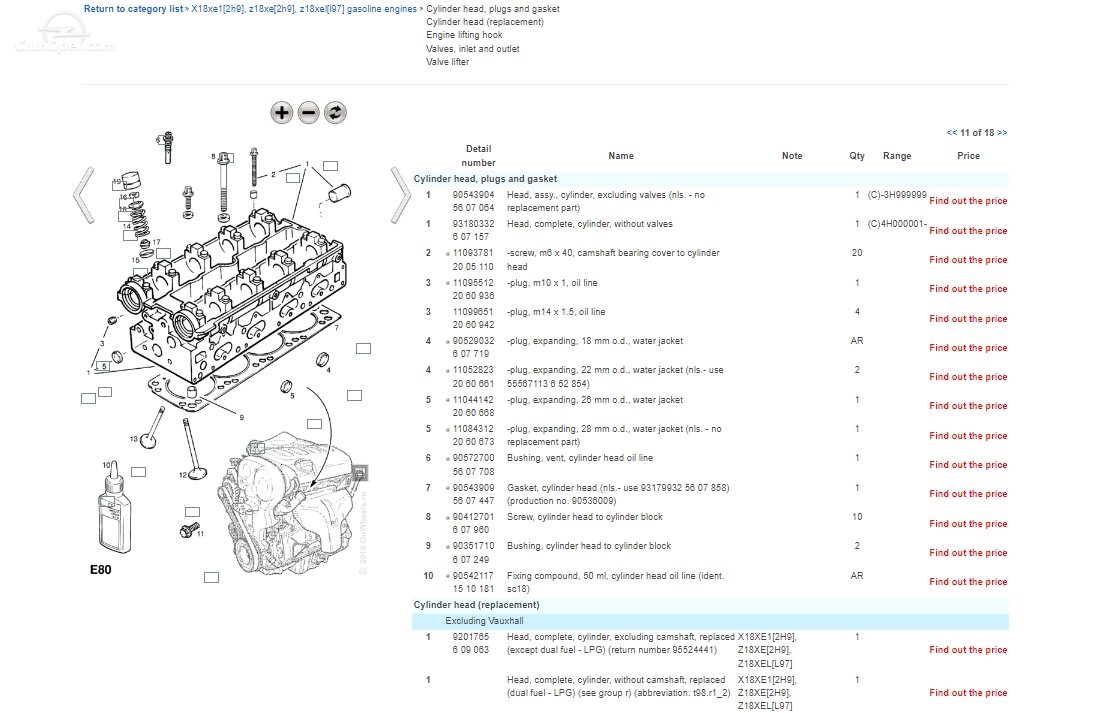
Task: Click the Return to category list link
Action: coord(133,9)
